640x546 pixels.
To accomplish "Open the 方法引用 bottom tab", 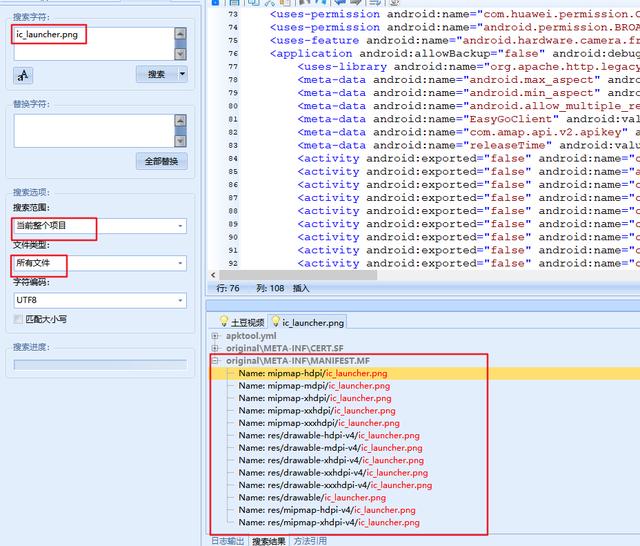I will [310, 541].
